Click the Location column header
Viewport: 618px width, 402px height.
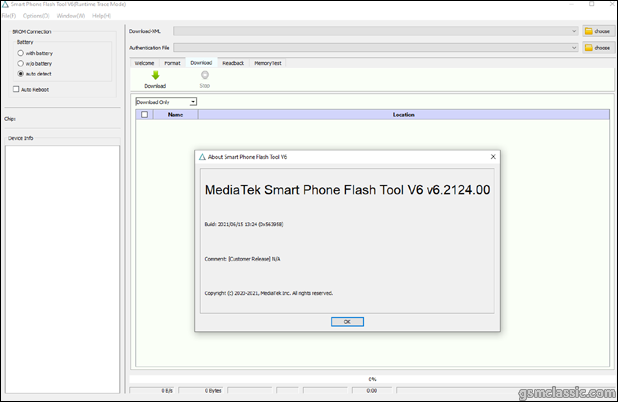pyautogui.click(x=404, y=115)
